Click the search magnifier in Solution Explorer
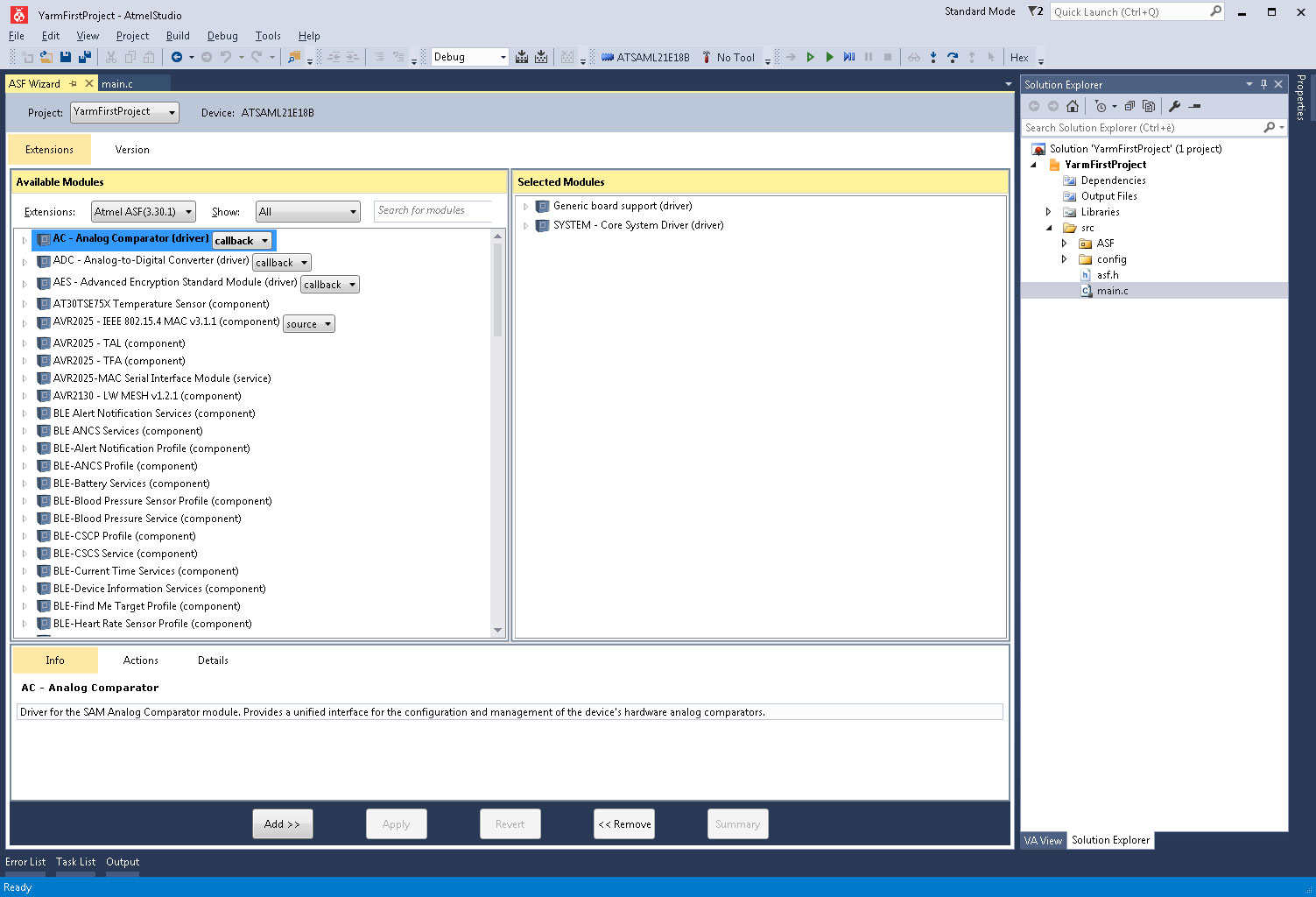This screenshot has width=1316, height=897. (x=1270, y=128)
